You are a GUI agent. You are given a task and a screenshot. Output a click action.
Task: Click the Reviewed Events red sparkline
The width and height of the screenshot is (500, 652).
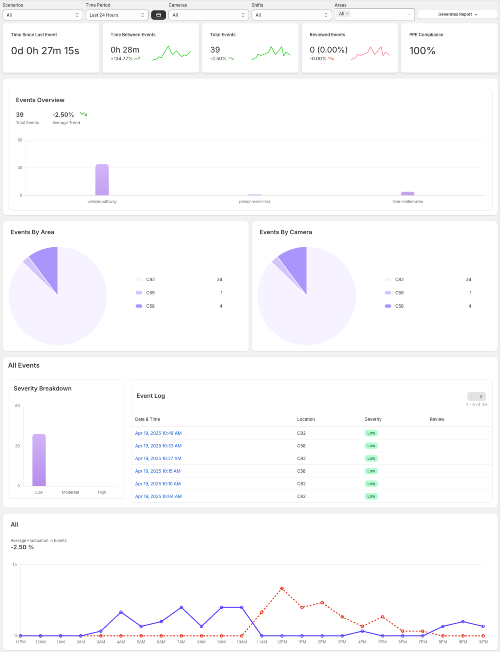tap(370, 53)
